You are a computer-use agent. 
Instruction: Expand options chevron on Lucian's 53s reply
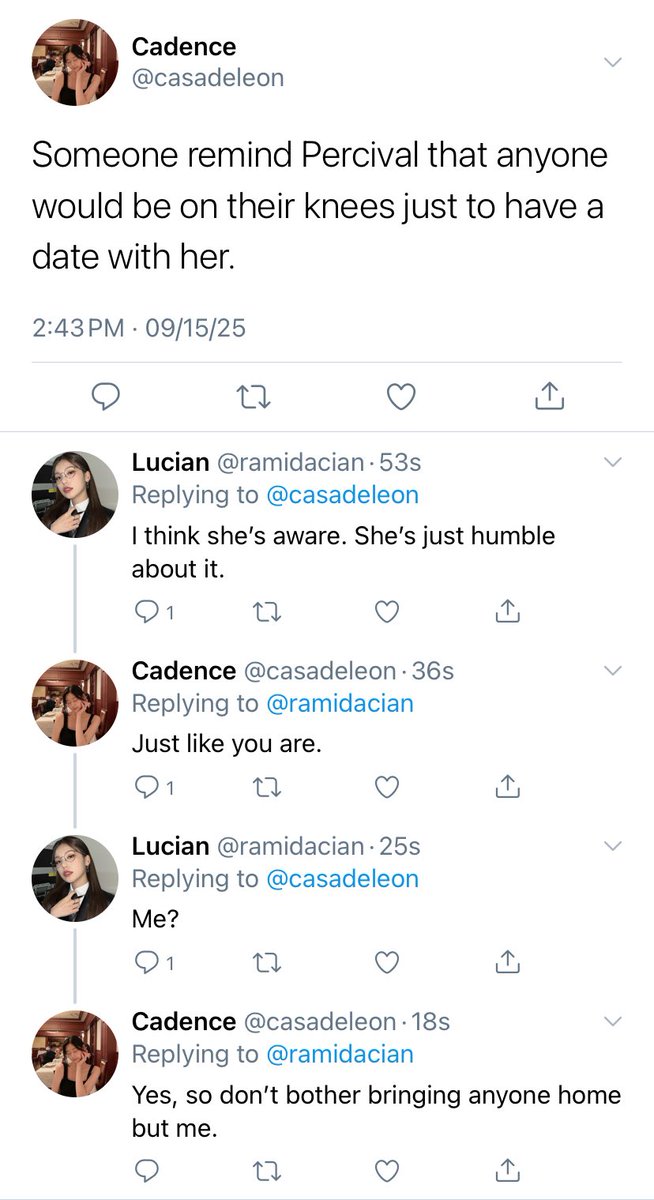coord(614,462)
